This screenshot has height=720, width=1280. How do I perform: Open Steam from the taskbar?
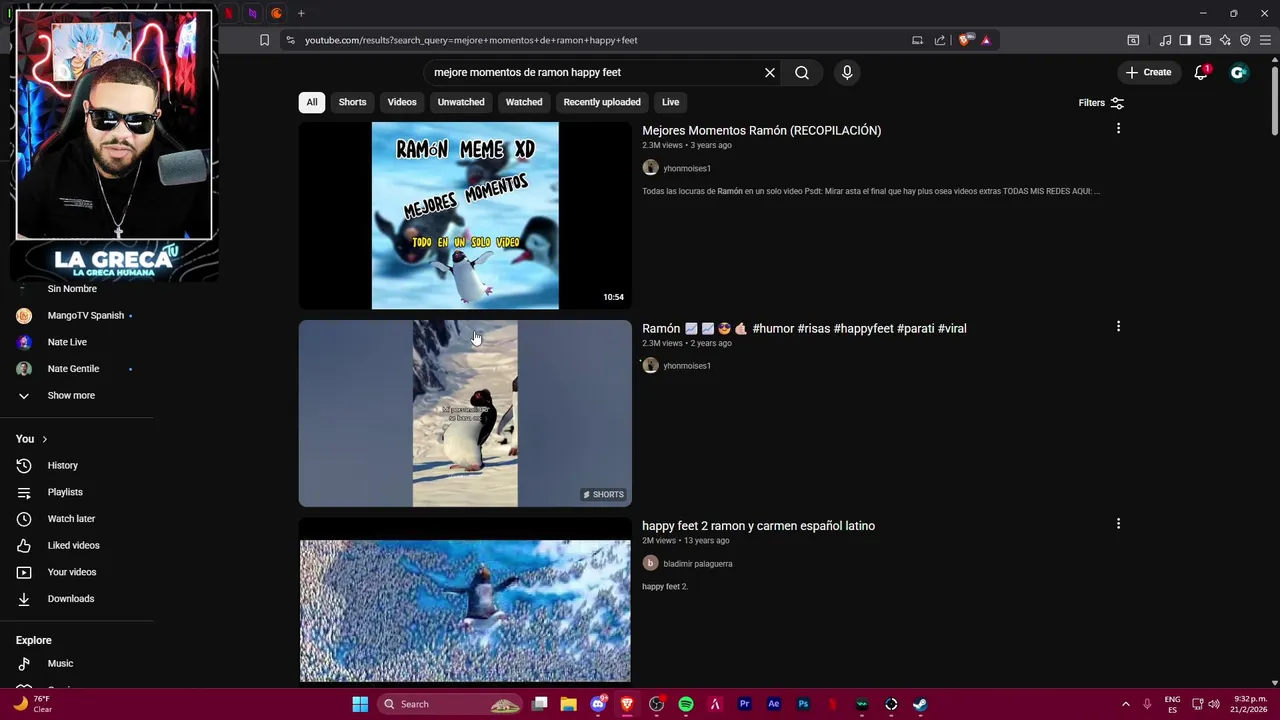[920, 704]
